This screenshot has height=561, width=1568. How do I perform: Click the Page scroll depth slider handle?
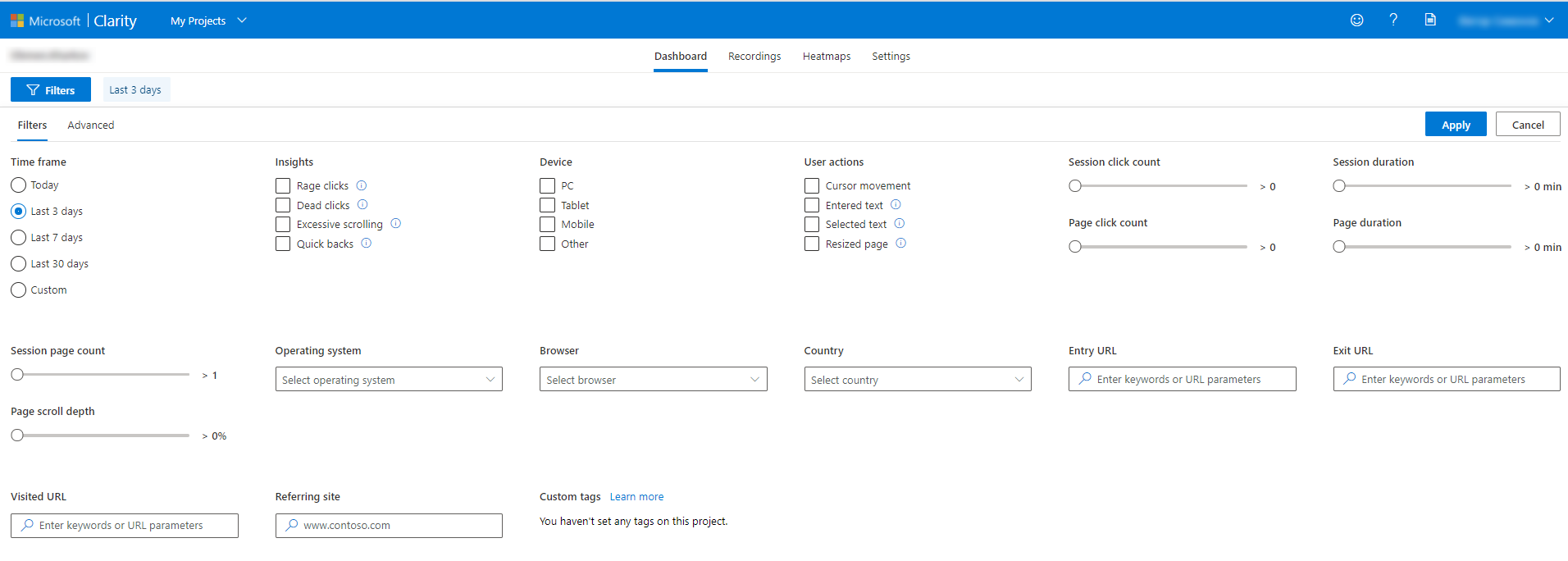17,435
